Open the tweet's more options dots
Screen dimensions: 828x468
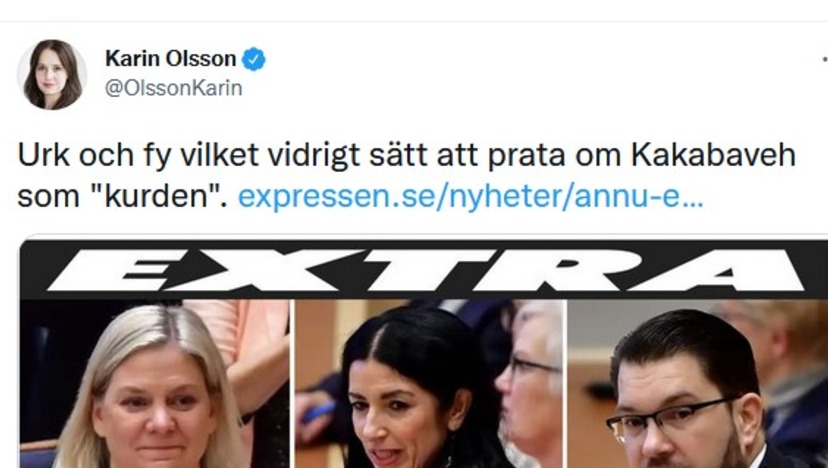pos(824,59)
